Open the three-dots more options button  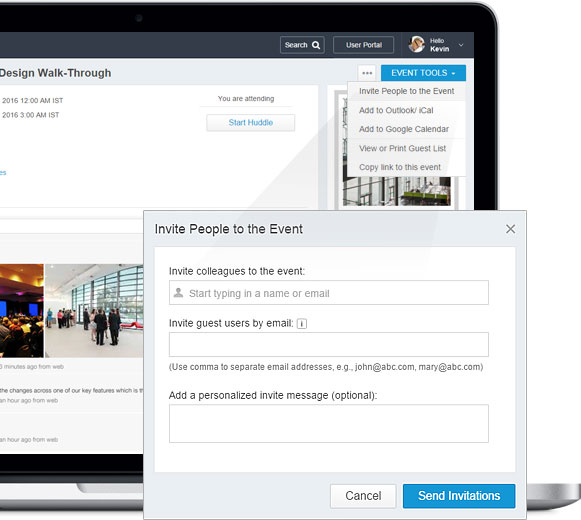pos(367,73)
